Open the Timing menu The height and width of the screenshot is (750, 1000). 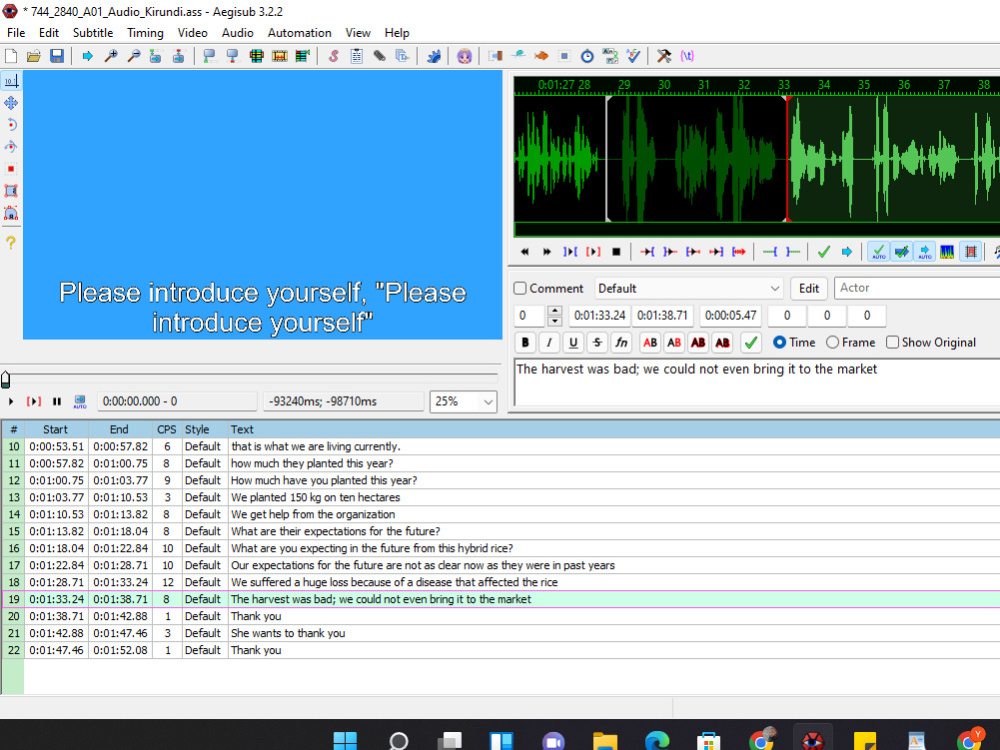point(145,33)
